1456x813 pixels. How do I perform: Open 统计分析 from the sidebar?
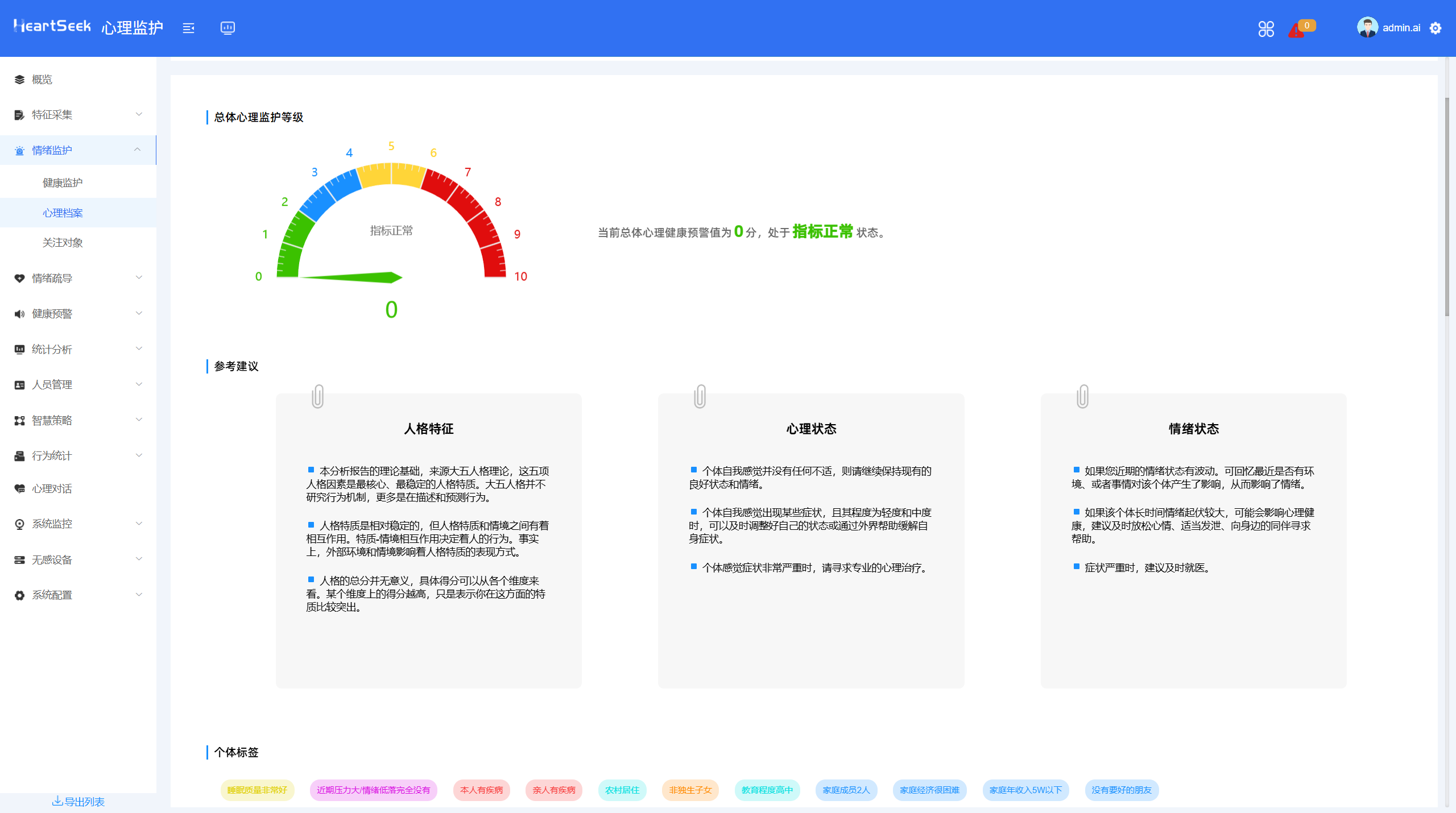coord(51,349)
